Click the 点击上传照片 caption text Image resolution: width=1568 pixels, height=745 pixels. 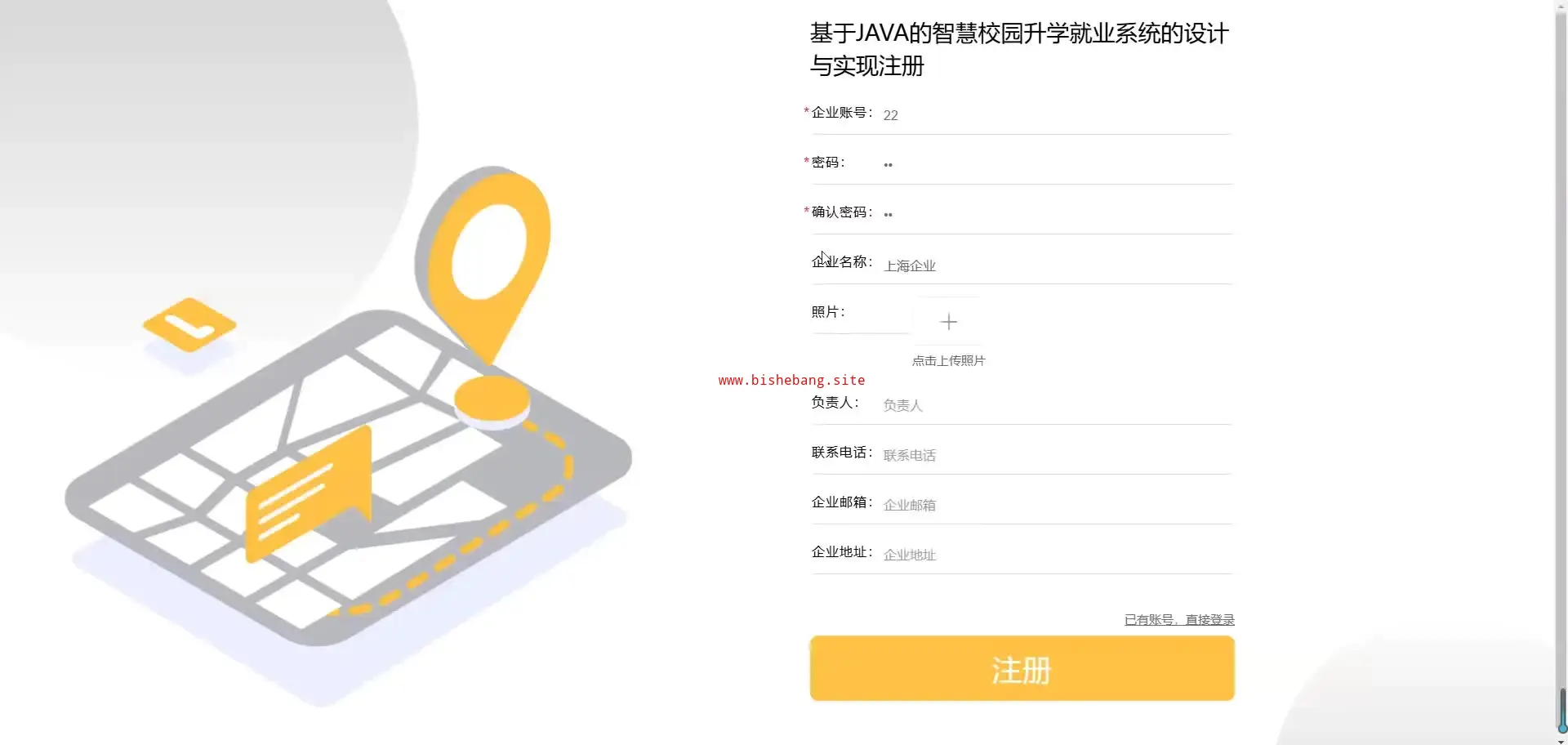(x=948, y=361)
